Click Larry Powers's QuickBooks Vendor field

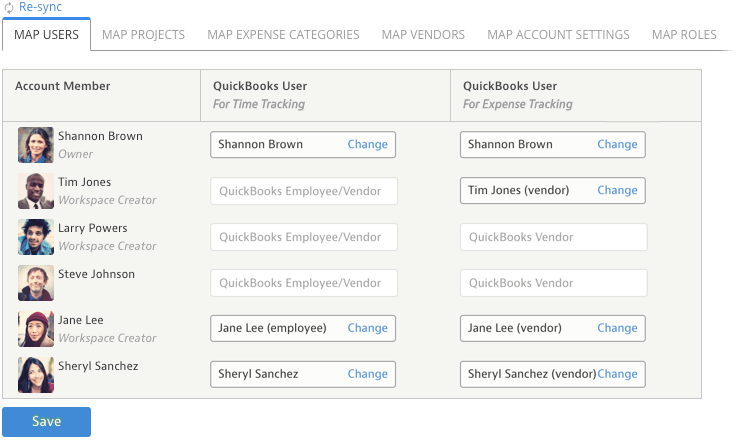pos(554,237)
